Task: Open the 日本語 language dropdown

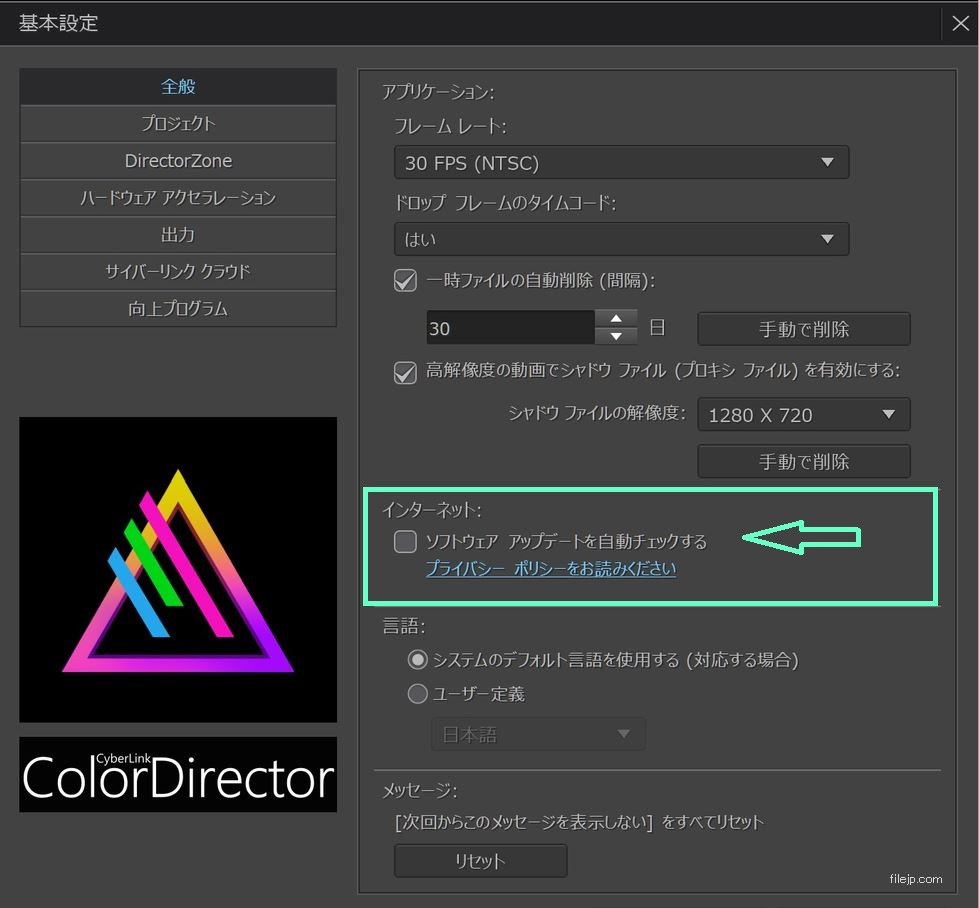Action: pos(538,734)
